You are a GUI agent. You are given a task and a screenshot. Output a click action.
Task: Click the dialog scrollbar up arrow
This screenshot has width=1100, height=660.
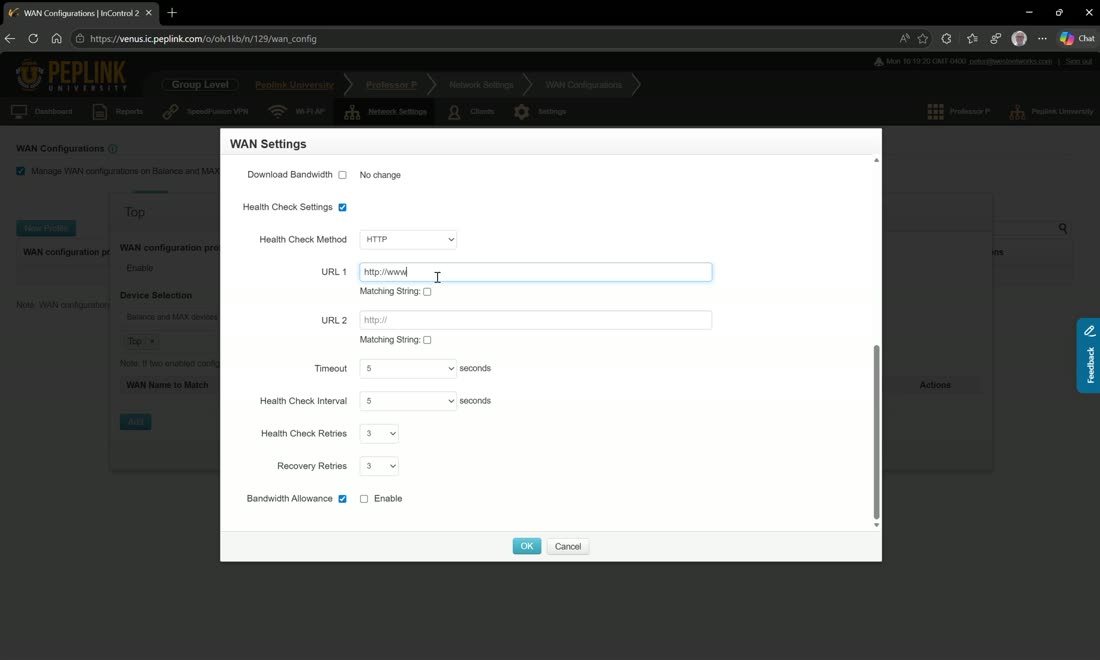(876, 161)
